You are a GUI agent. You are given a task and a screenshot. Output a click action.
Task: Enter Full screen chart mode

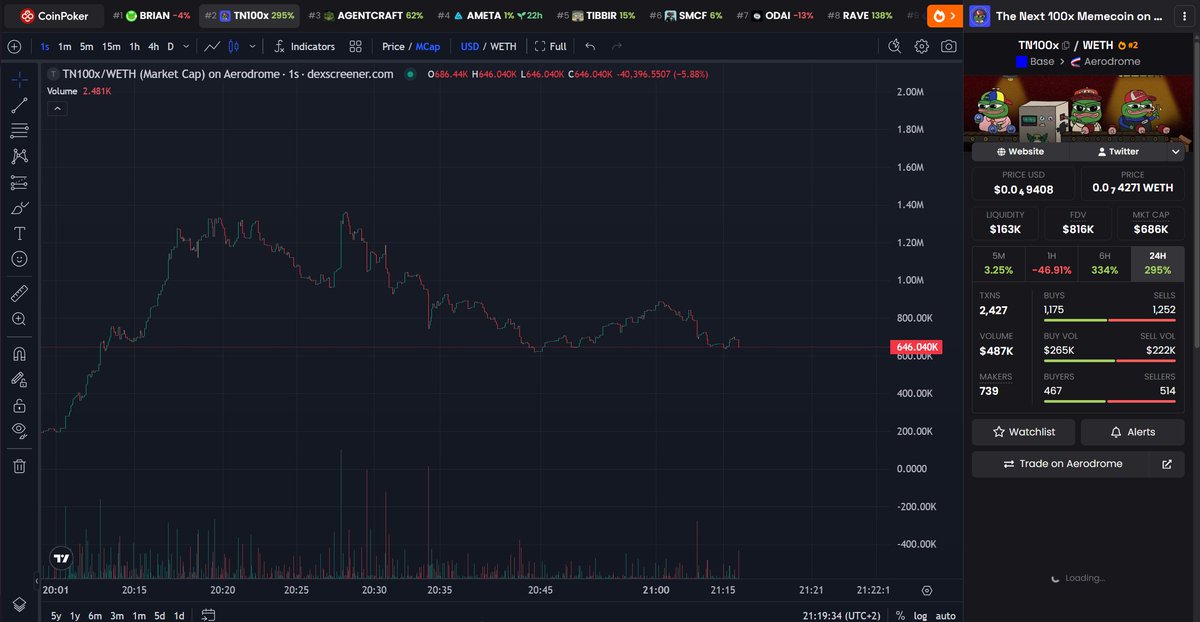click(x=551, y=46)
